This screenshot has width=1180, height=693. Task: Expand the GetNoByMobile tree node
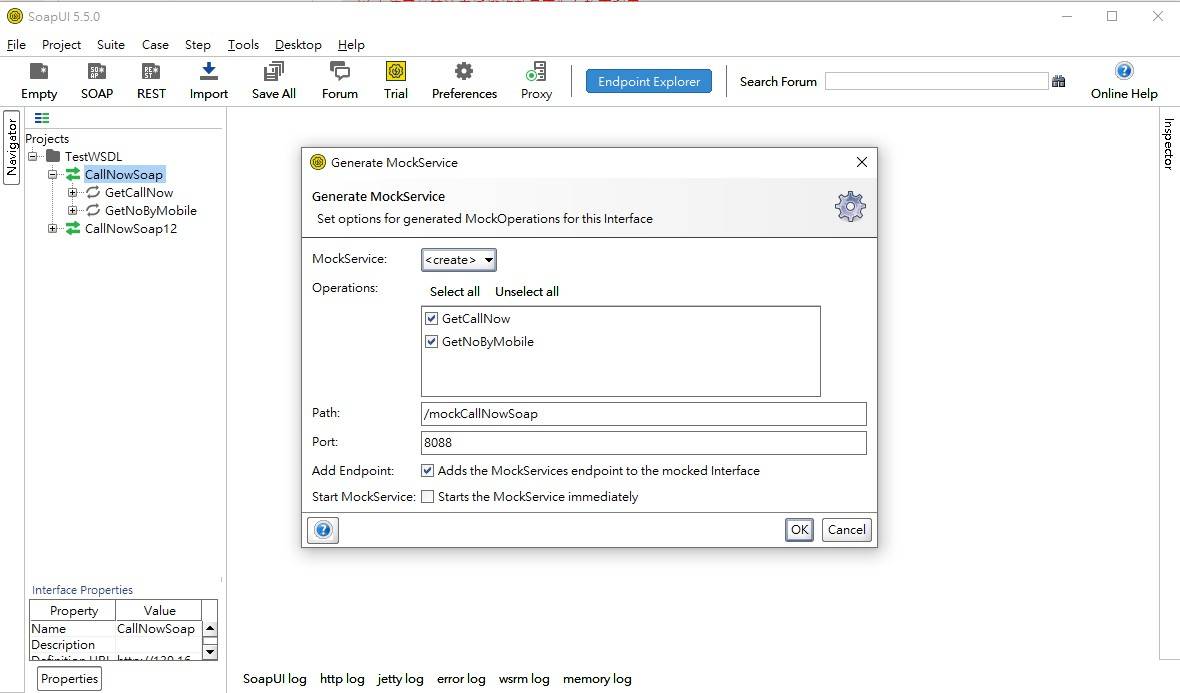pos(73,211)
